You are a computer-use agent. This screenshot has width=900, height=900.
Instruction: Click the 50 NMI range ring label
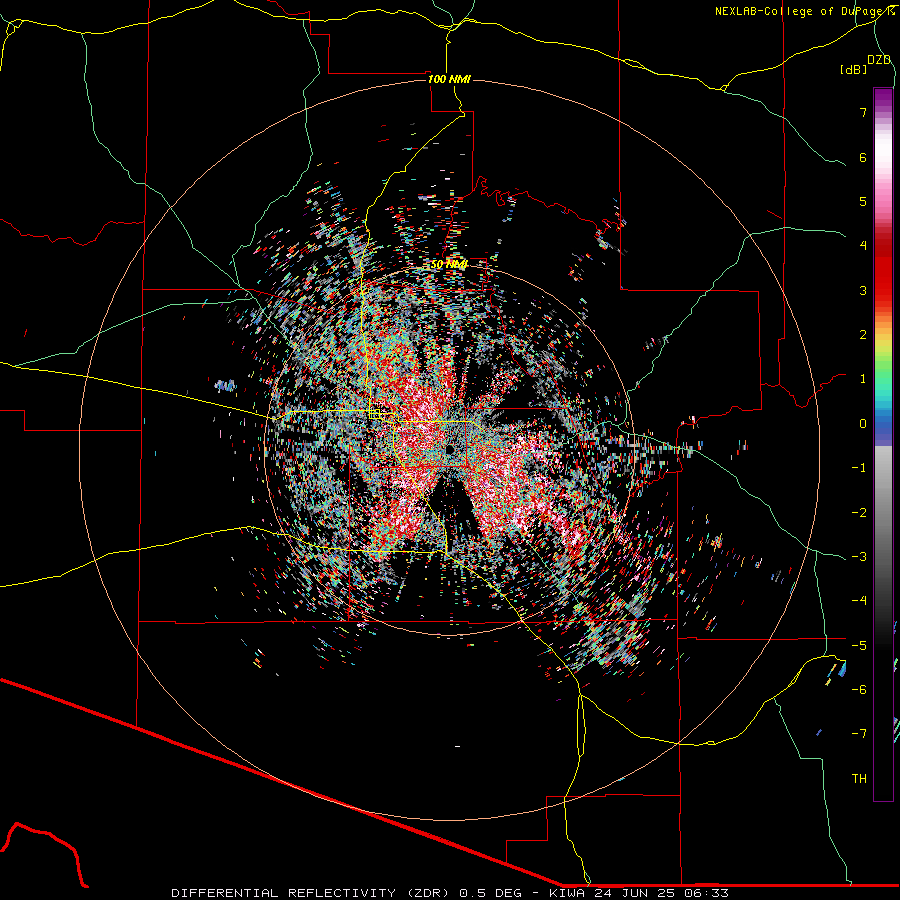(x=449, y=265)
